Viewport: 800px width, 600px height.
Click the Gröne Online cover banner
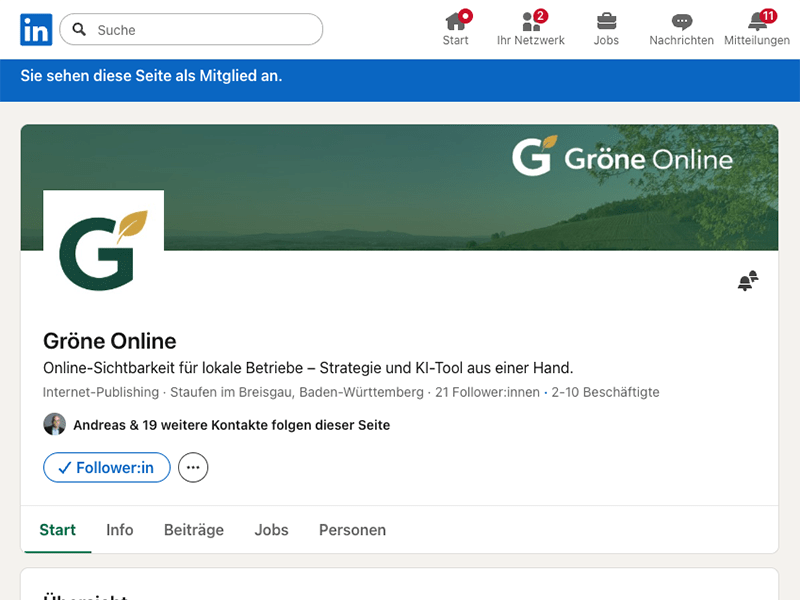point(399,187)
